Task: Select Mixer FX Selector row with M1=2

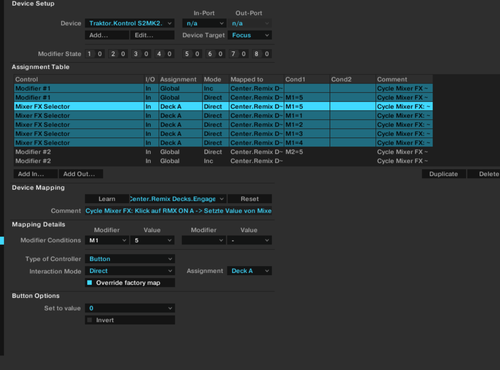Action: click(x=223, y=124)
